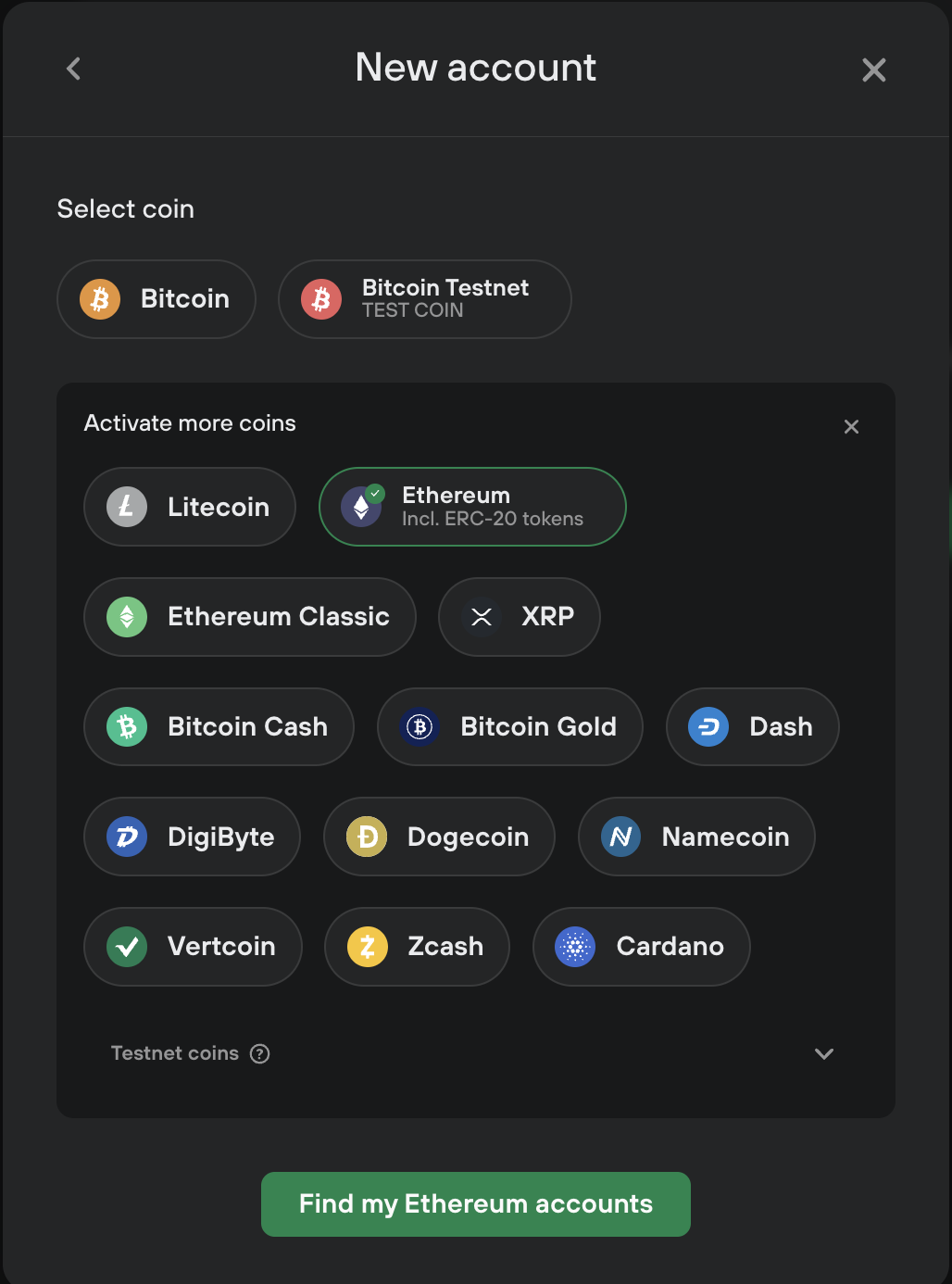952x1284 pixels.
Task: Click the Cardano dotted logo icon
Action: click(x=575, y=947)
